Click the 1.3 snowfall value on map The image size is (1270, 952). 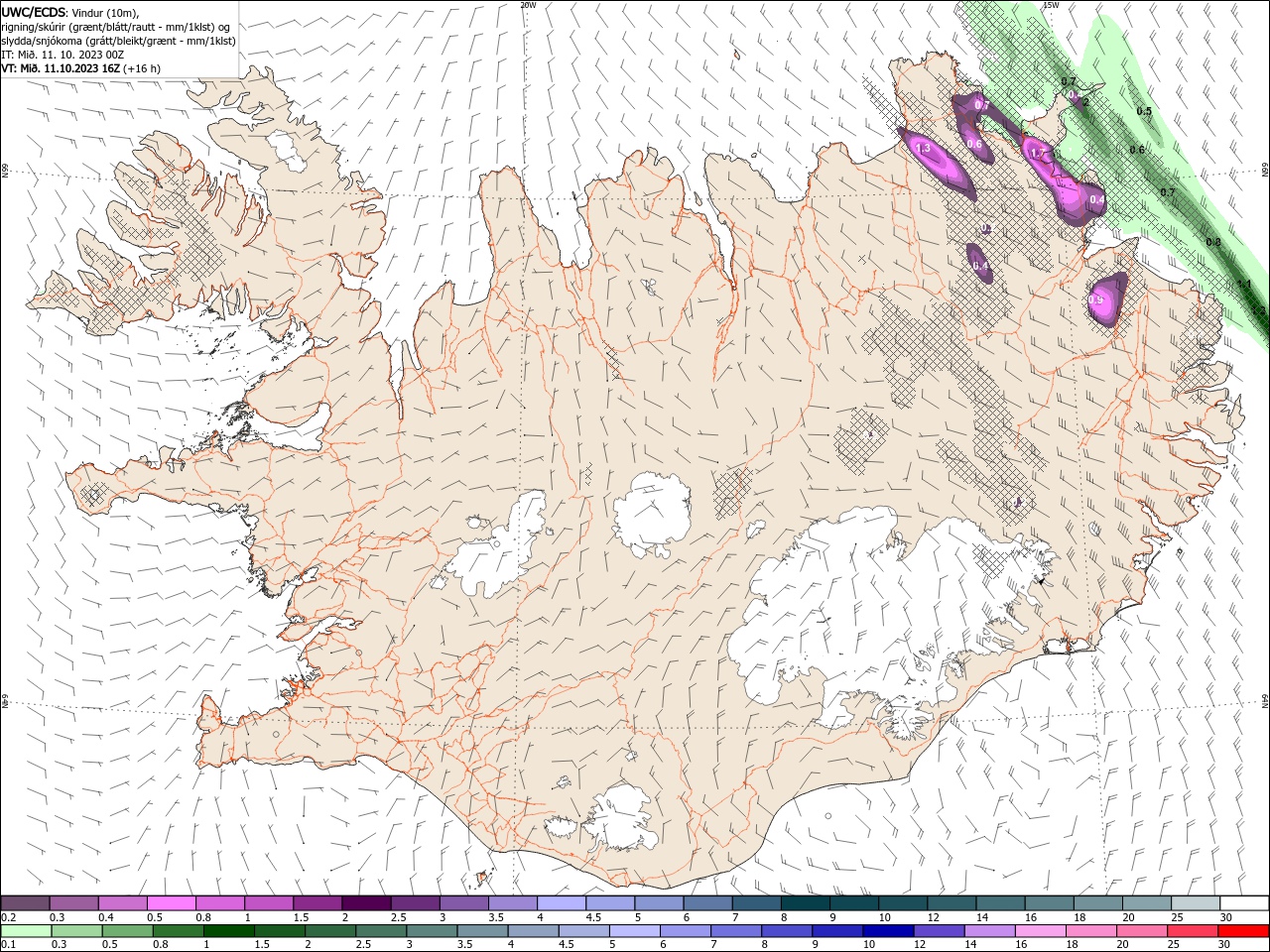tap(922, 149)
